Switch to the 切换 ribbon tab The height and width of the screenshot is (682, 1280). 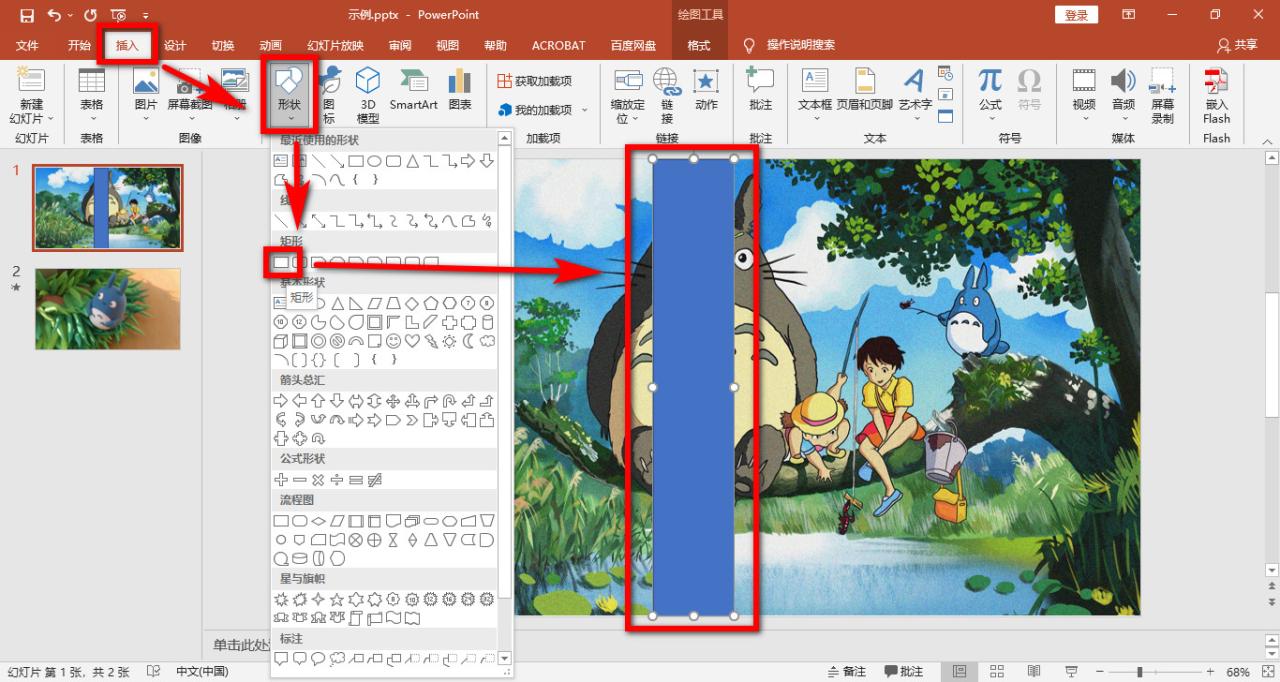pyautogui.click(x=222, y=45)
